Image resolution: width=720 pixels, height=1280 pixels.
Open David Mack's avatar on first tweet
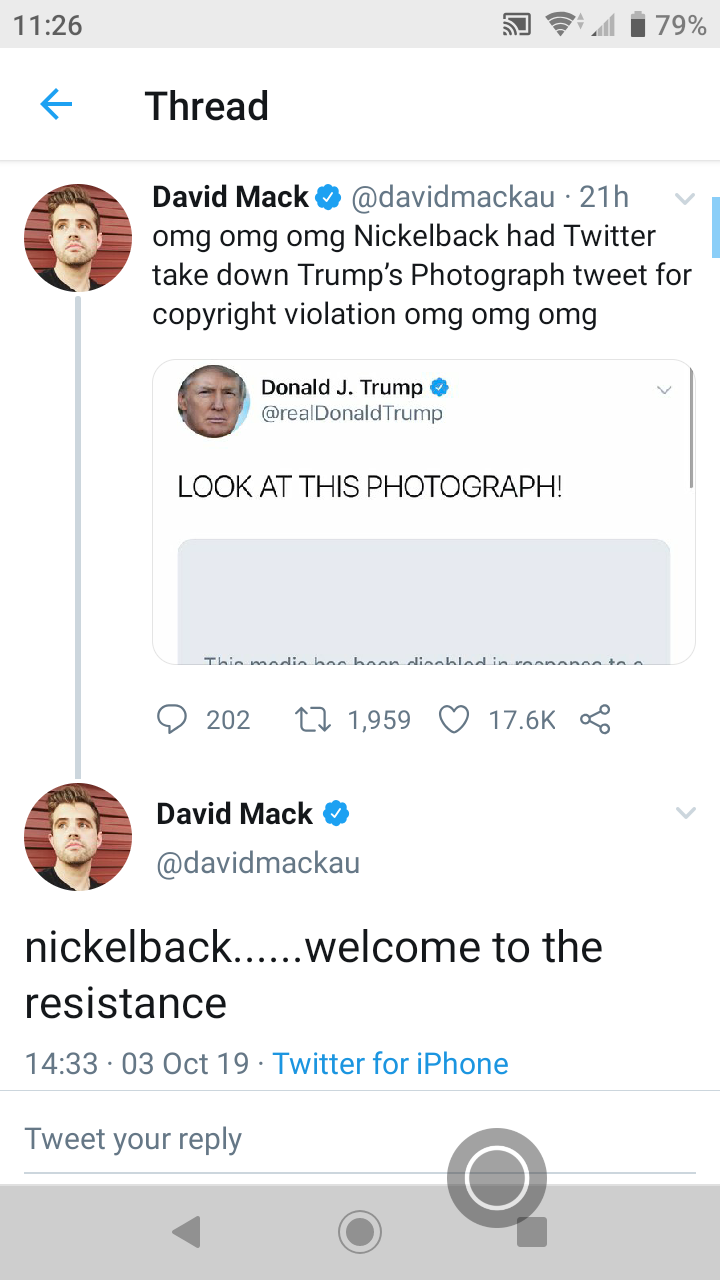(x=78, y=238)
